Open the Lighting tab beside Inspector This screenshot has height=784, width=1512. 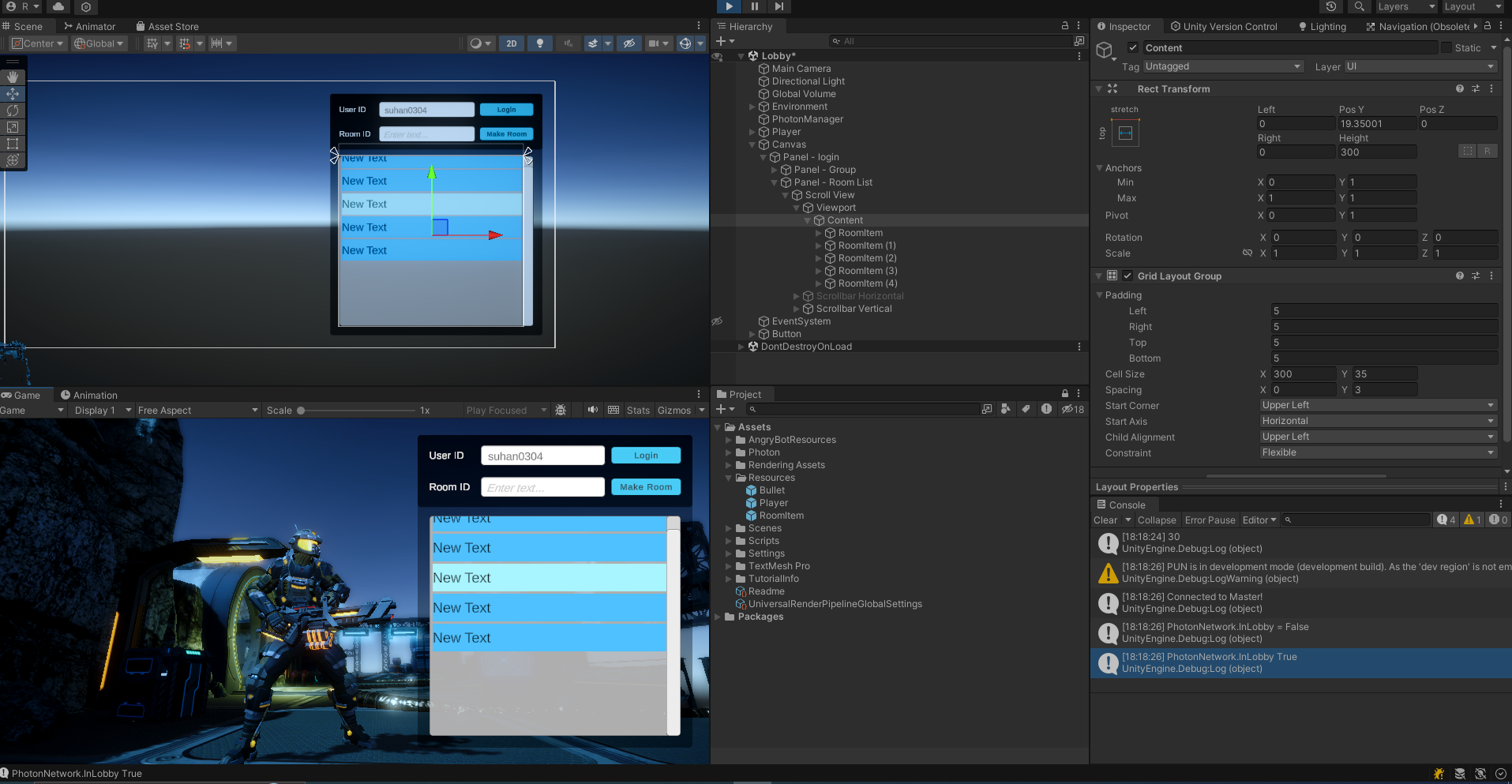pos(1323,27)
